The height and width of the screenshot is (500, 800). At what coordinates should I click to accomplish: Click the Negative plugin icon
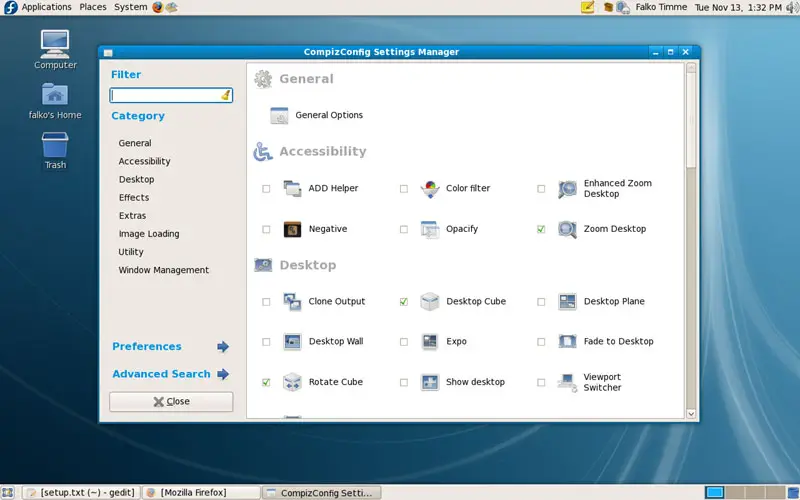point(292,230)
